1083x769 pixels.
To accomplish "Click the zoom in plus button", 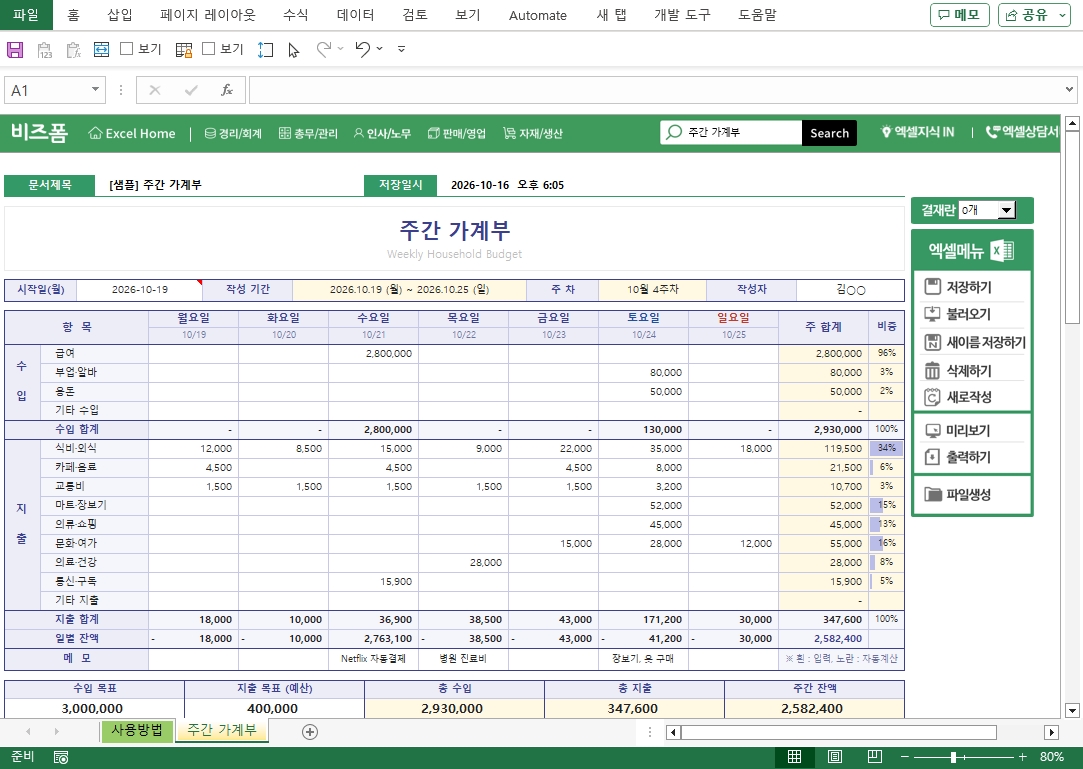I will [1022, 757].
